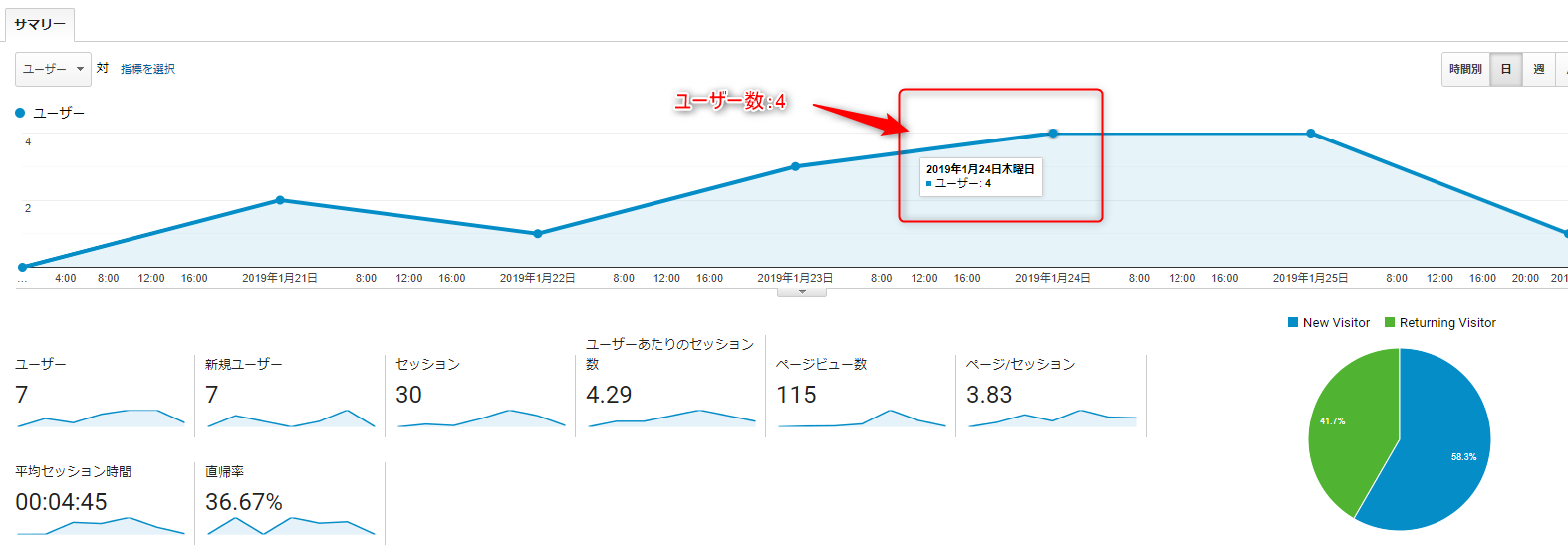Expand the chart annotations drawer arrow
1568x557 pixels.
tap(802, 292)
